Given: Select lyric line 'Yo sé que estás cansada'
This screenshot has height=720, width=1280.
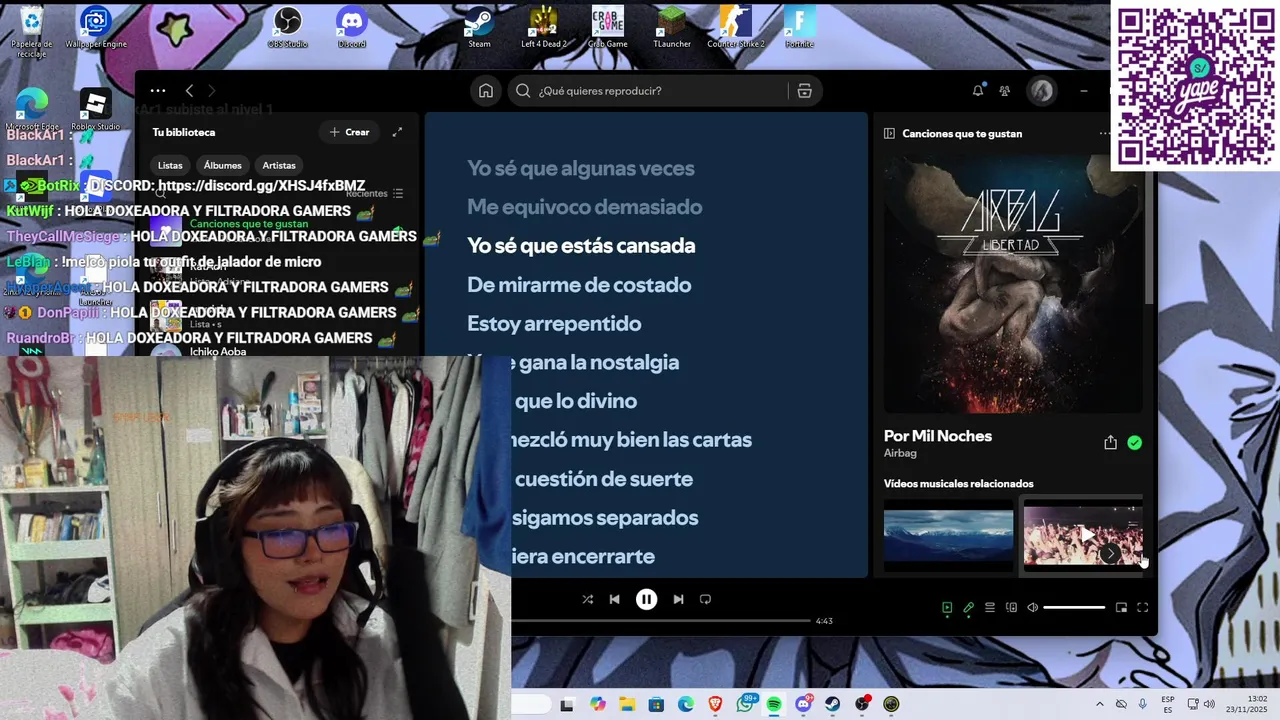Looking at the screenshot, I should tap(581, 246).
